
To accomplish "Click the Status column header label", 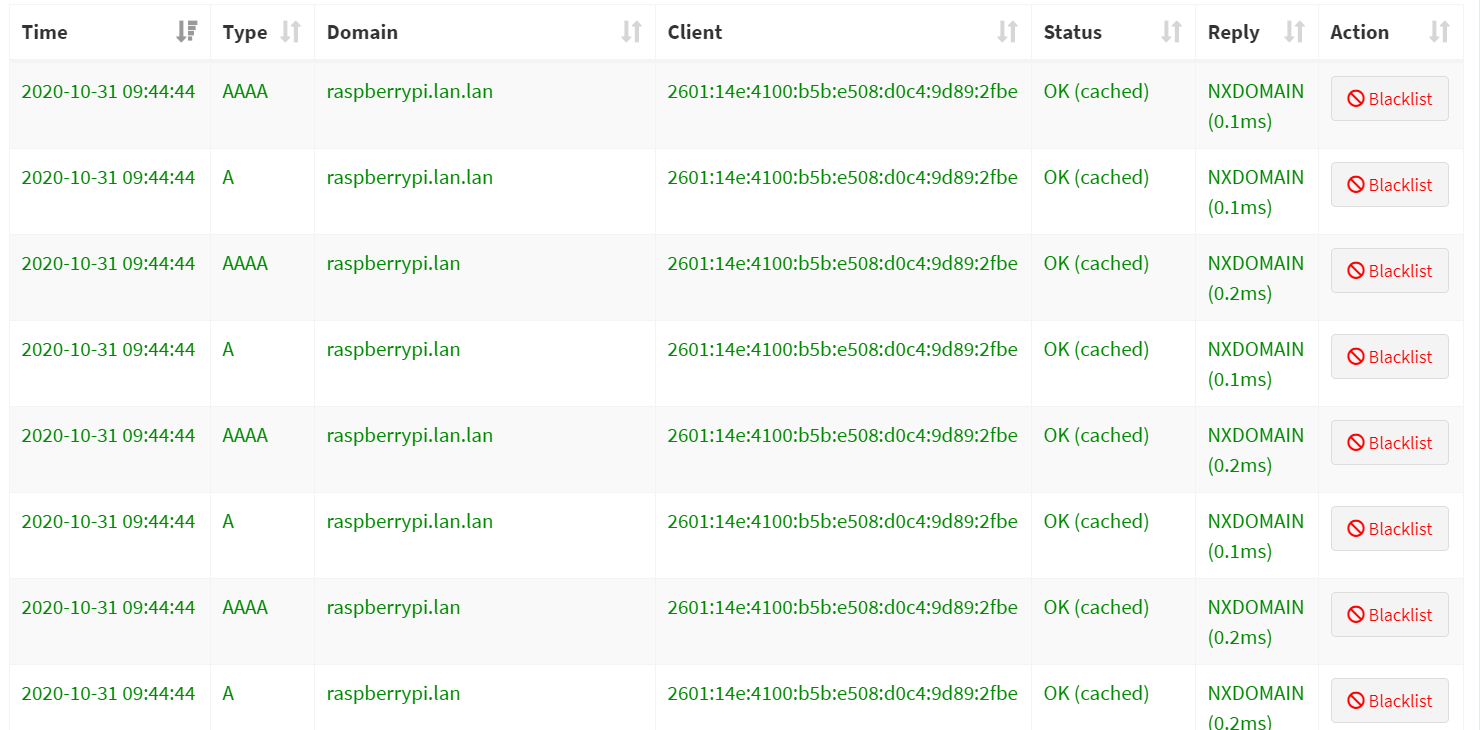I will coord(1072,32).
